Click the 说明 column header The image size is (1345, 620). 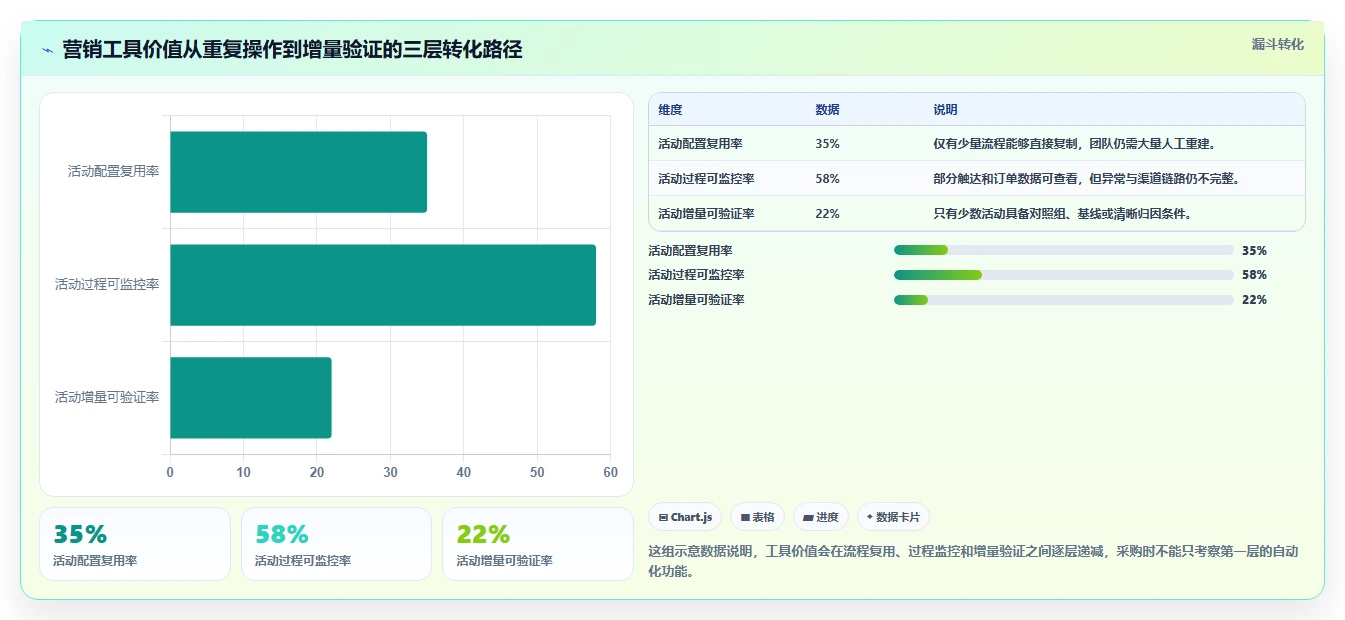pos(945,110)
